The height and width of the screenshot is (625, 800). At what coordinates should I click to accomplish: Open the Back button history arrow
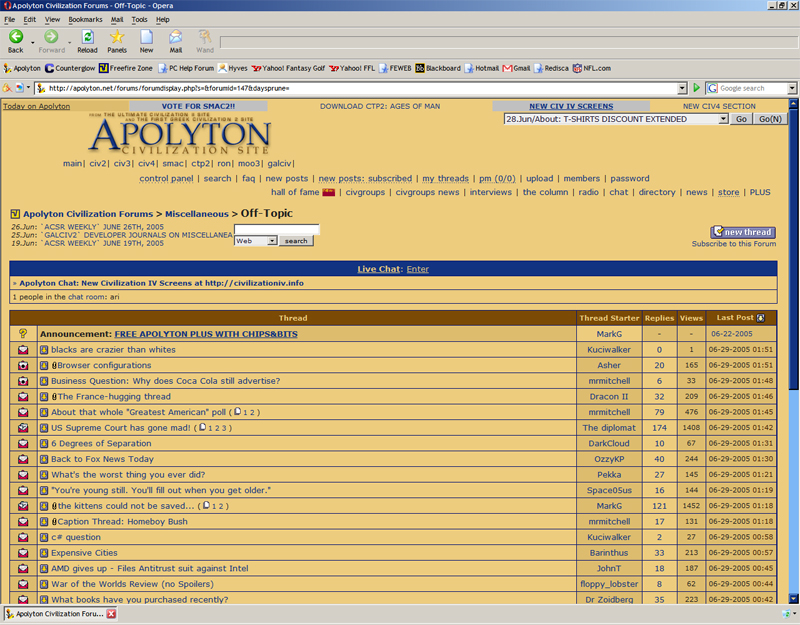coord(32,43)
